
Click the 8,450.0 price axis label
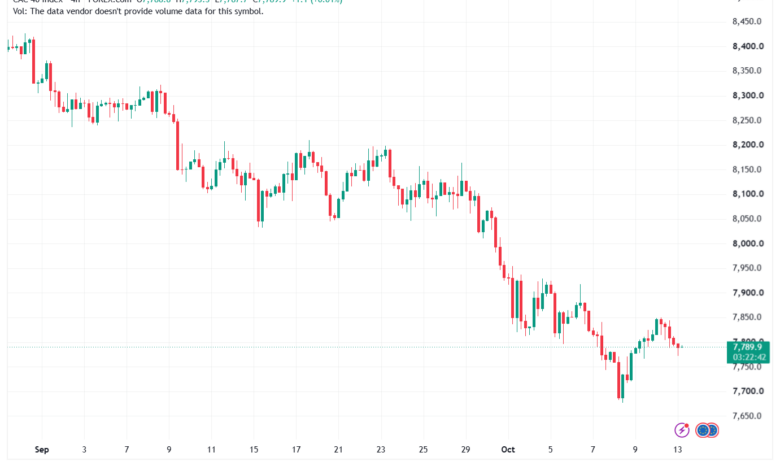(x=747, y=21)
